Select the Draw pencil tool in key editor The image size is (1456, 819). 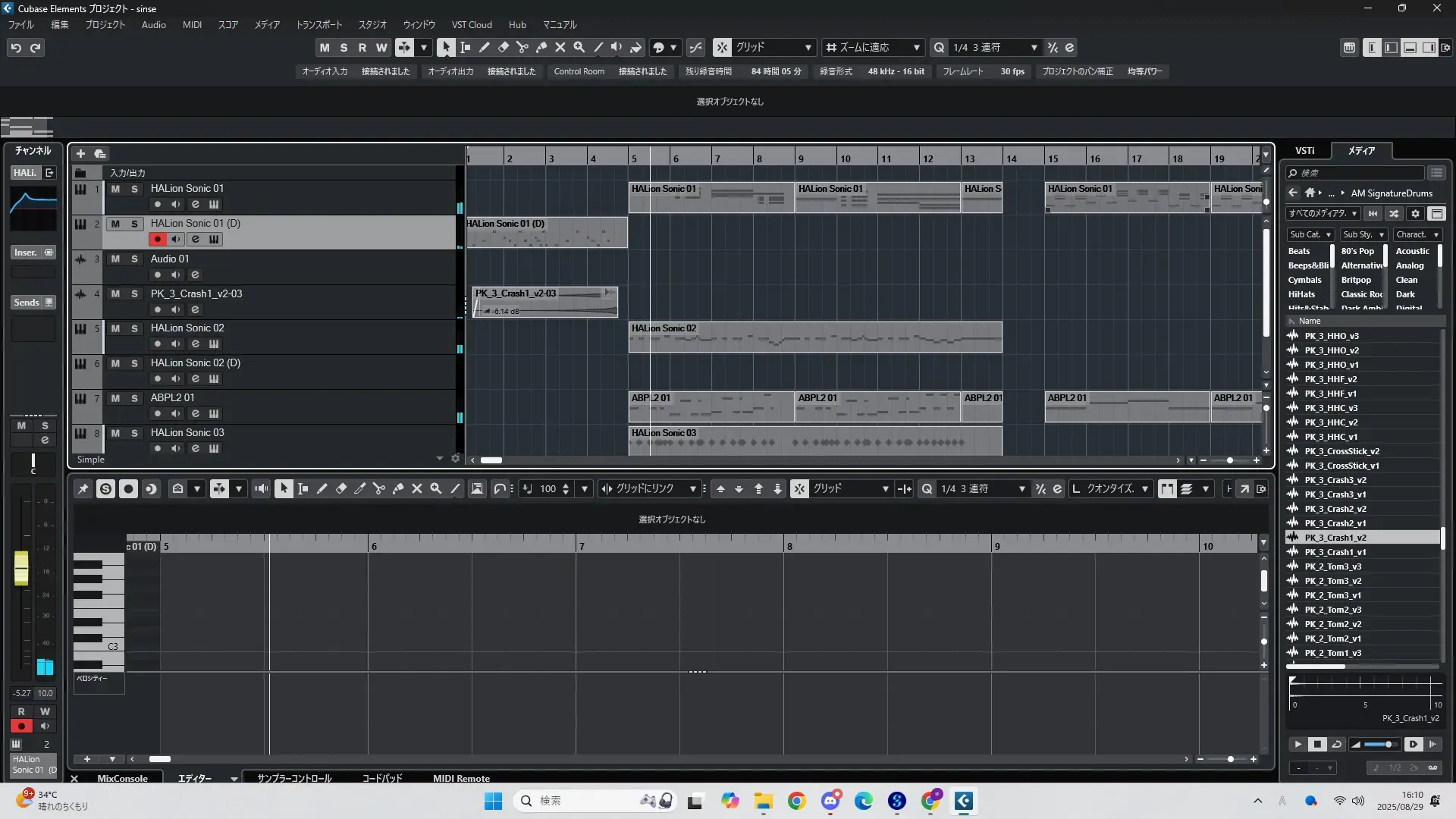pos(322,489)
